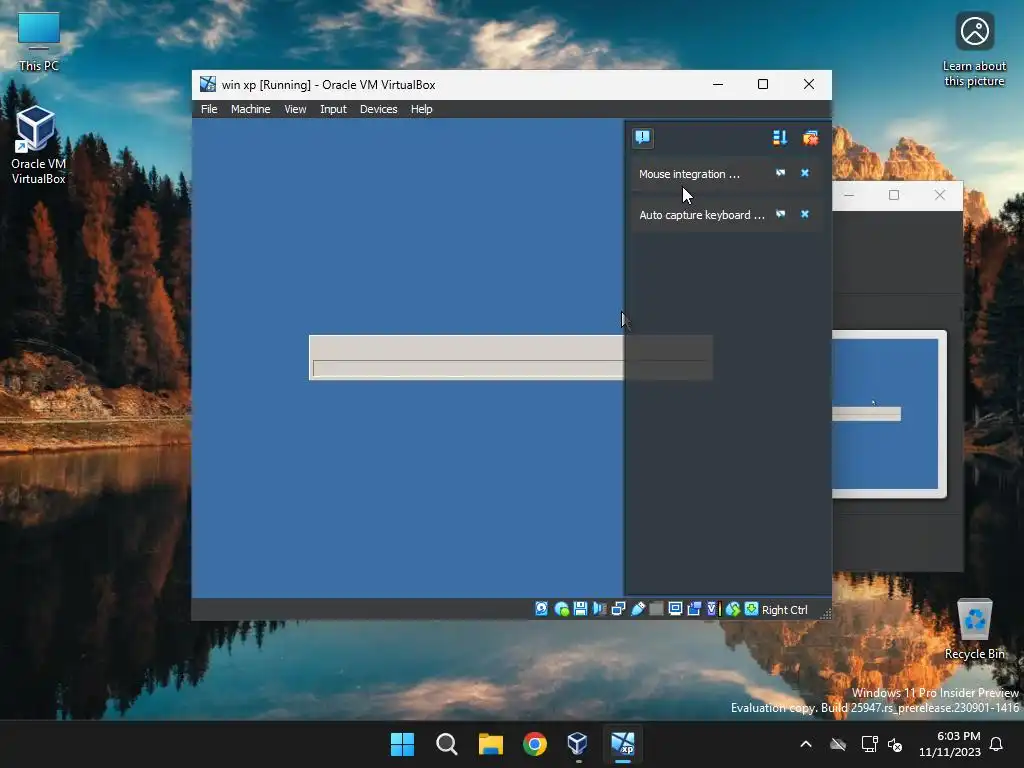
Task: Dismiss the Auto capture keyboard notification
Action: 805,214
